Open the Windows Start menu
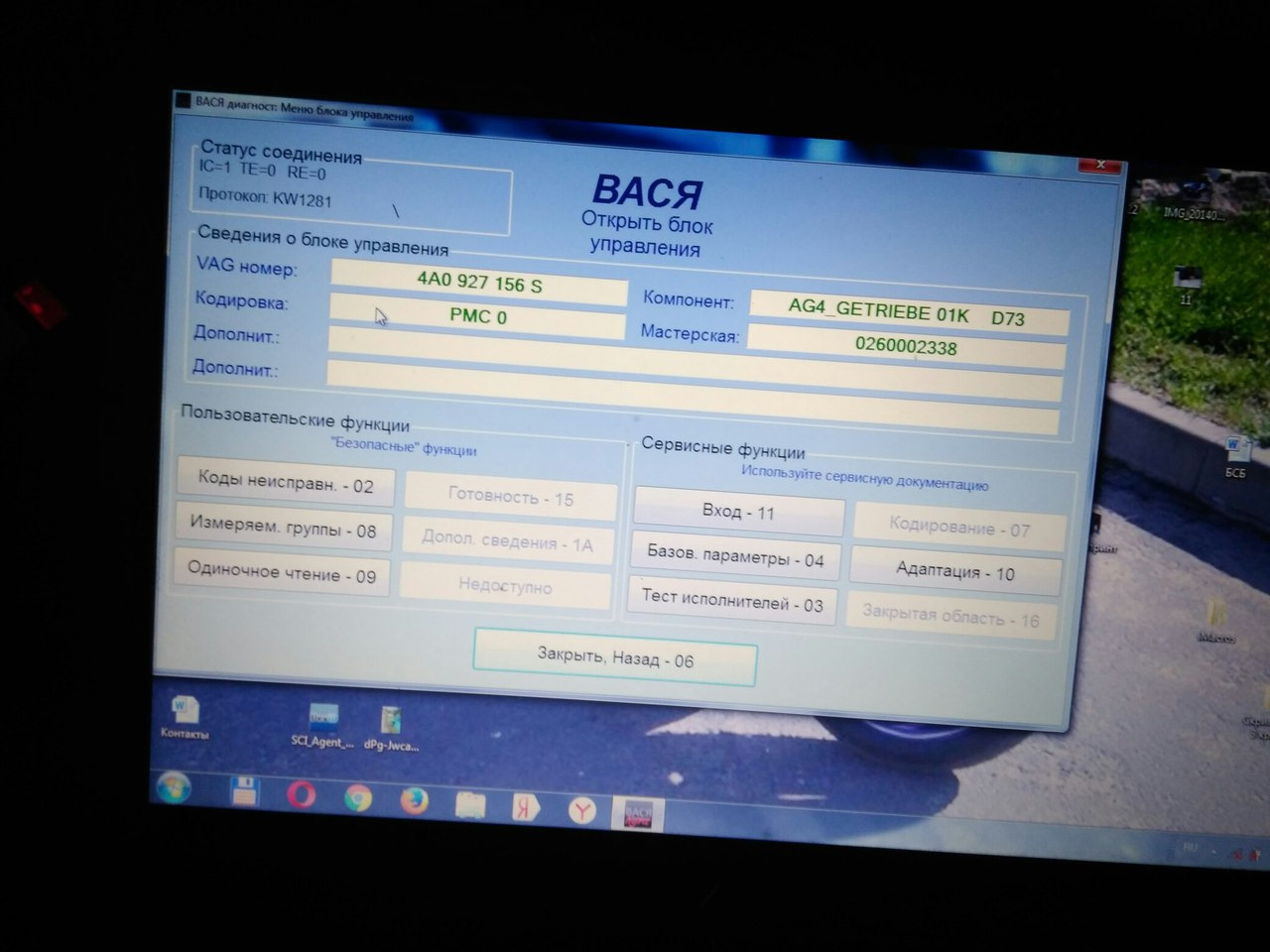Image resolution: width=1270 pixels, height=952 pixels. coord(173,787)
